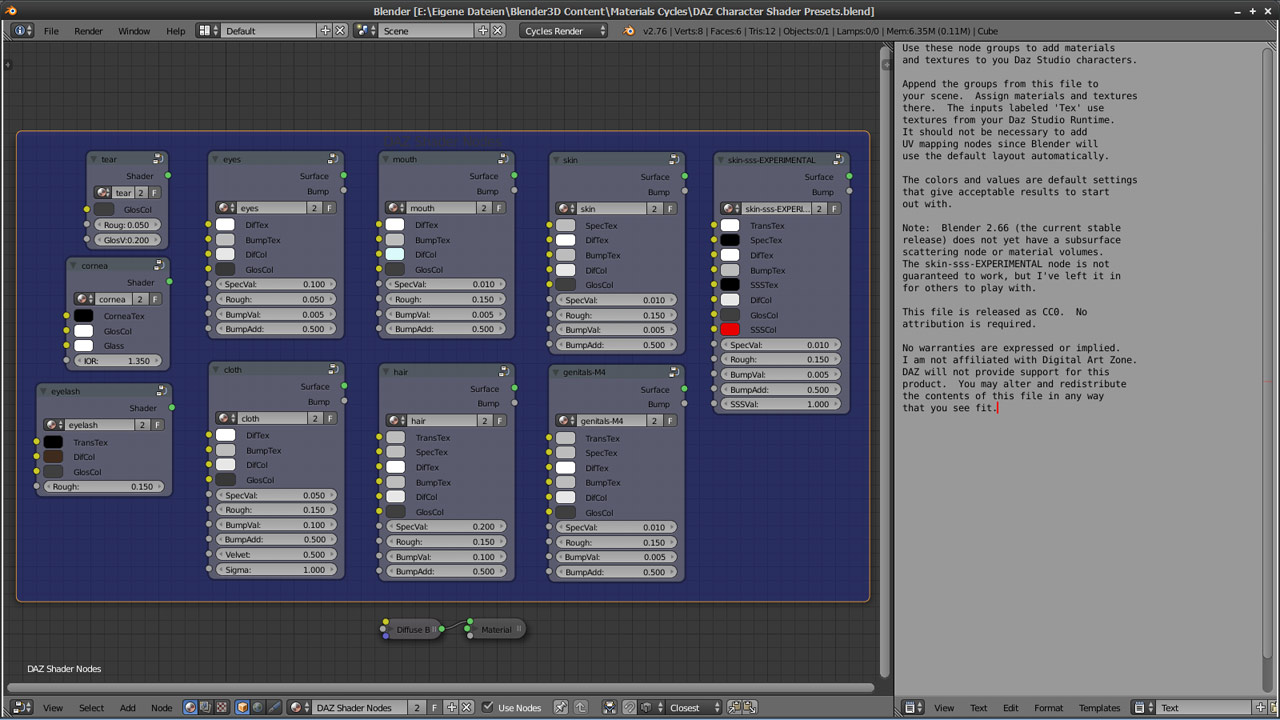Unlink the DAZ Shader Nodes material

coord(467,707)
